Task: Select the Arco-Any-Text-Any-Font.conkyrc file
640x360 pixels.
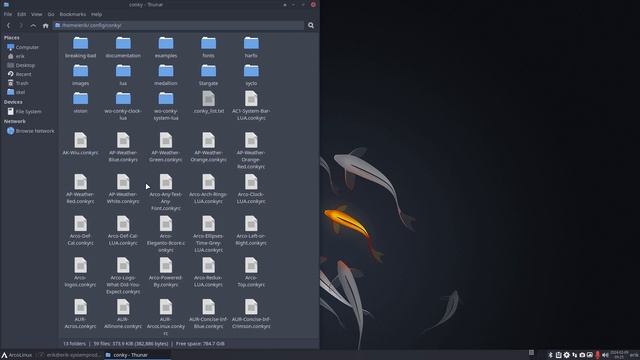Action: [166, 182]
